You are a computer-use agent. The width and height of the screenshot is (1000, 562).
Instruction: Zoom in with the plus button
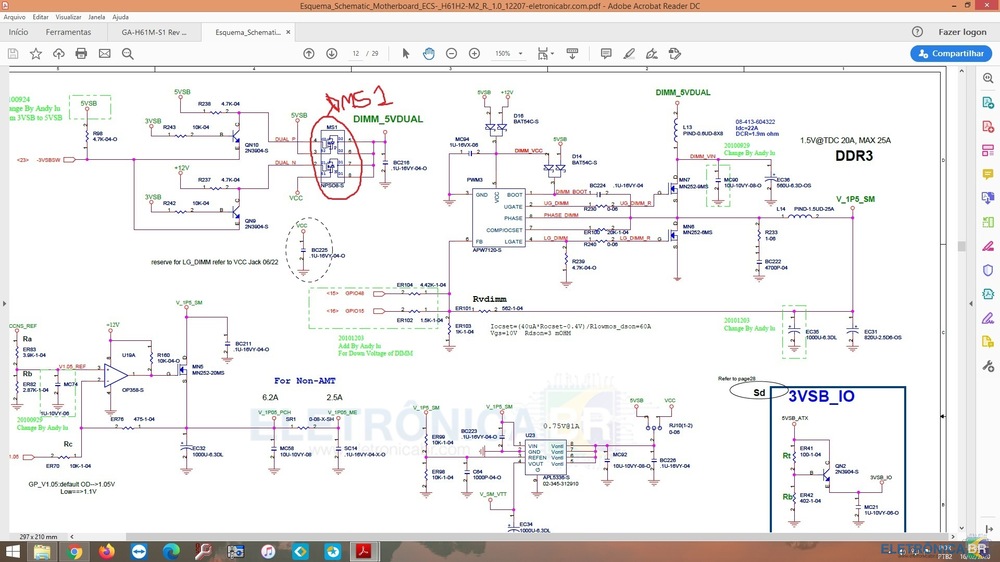(472, 53)
